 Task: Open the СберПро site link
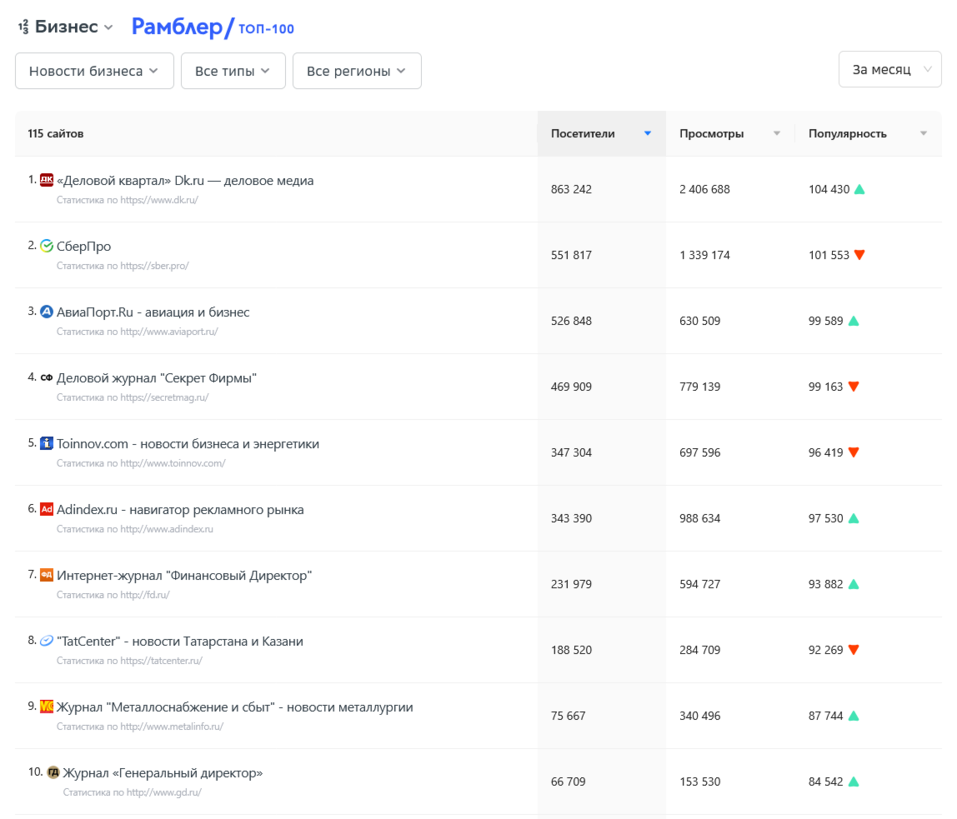click(84, 247)
